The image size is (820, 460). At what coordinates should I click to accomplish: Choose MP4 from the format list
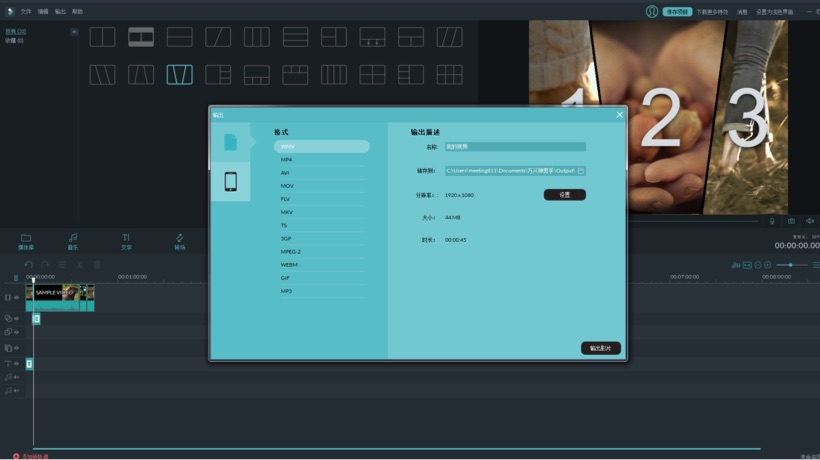(x=287, y=160)
